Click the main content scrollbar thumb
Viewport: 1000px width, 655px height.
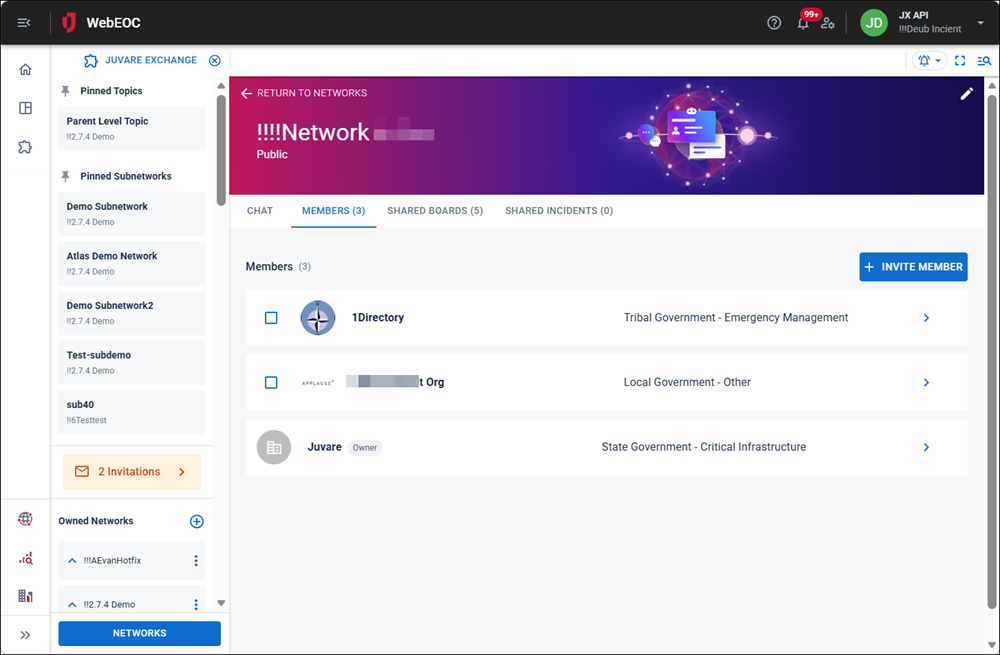coord(992,351)
